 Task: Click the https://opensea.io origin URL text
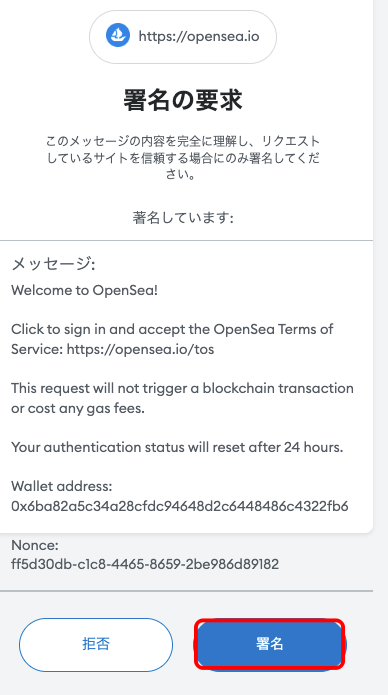coord(199,36)
